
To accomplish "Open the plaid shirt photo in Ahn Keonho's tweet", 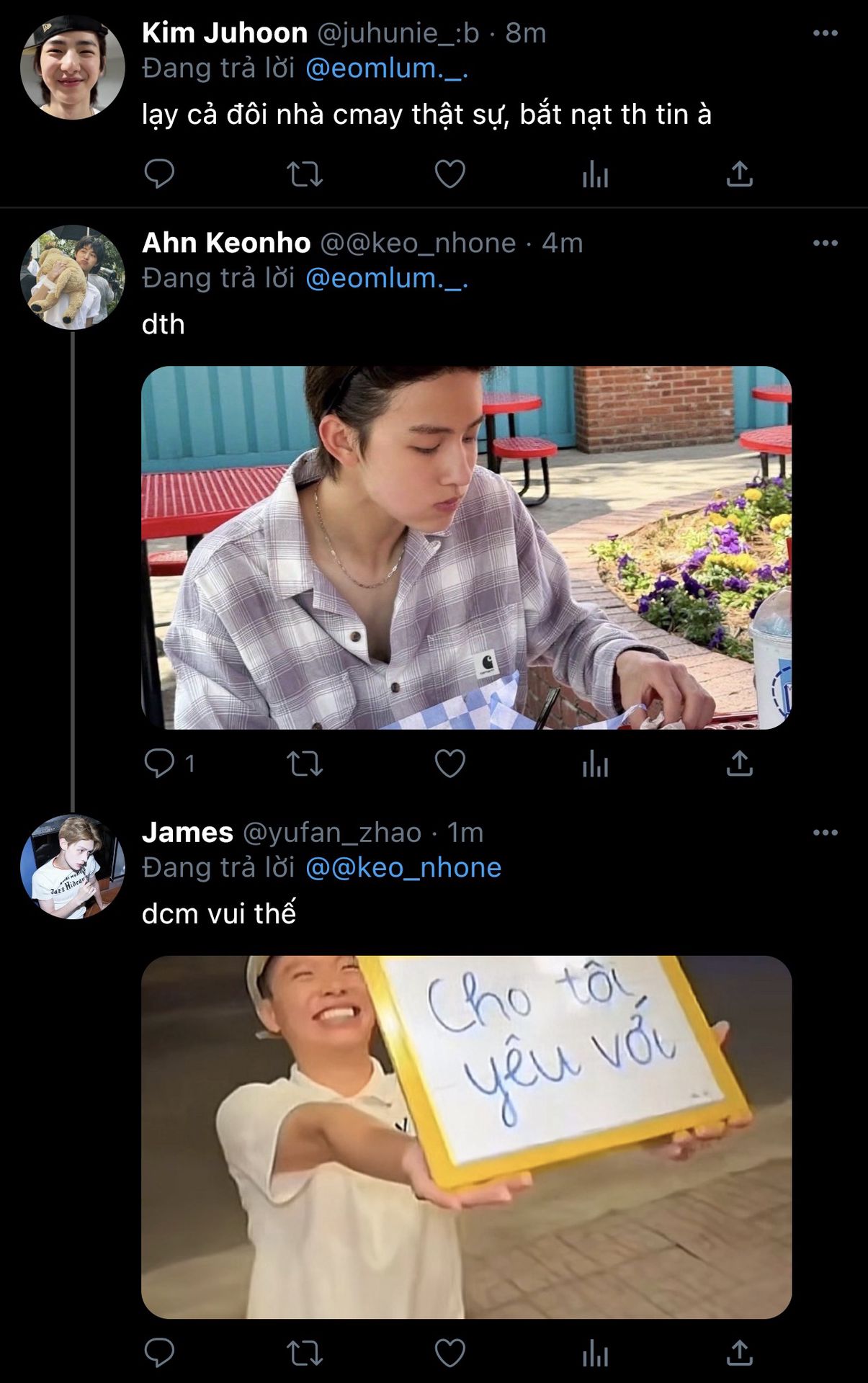I will pos(466,547).
